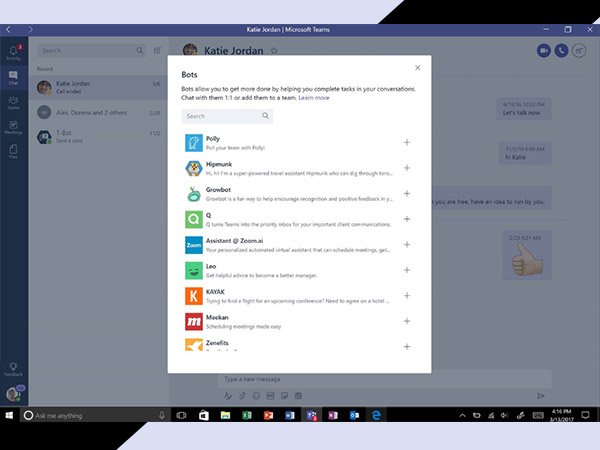The image size is (600, 450).
Task: Click your profile avatar in sidebar
Action: 13,394
